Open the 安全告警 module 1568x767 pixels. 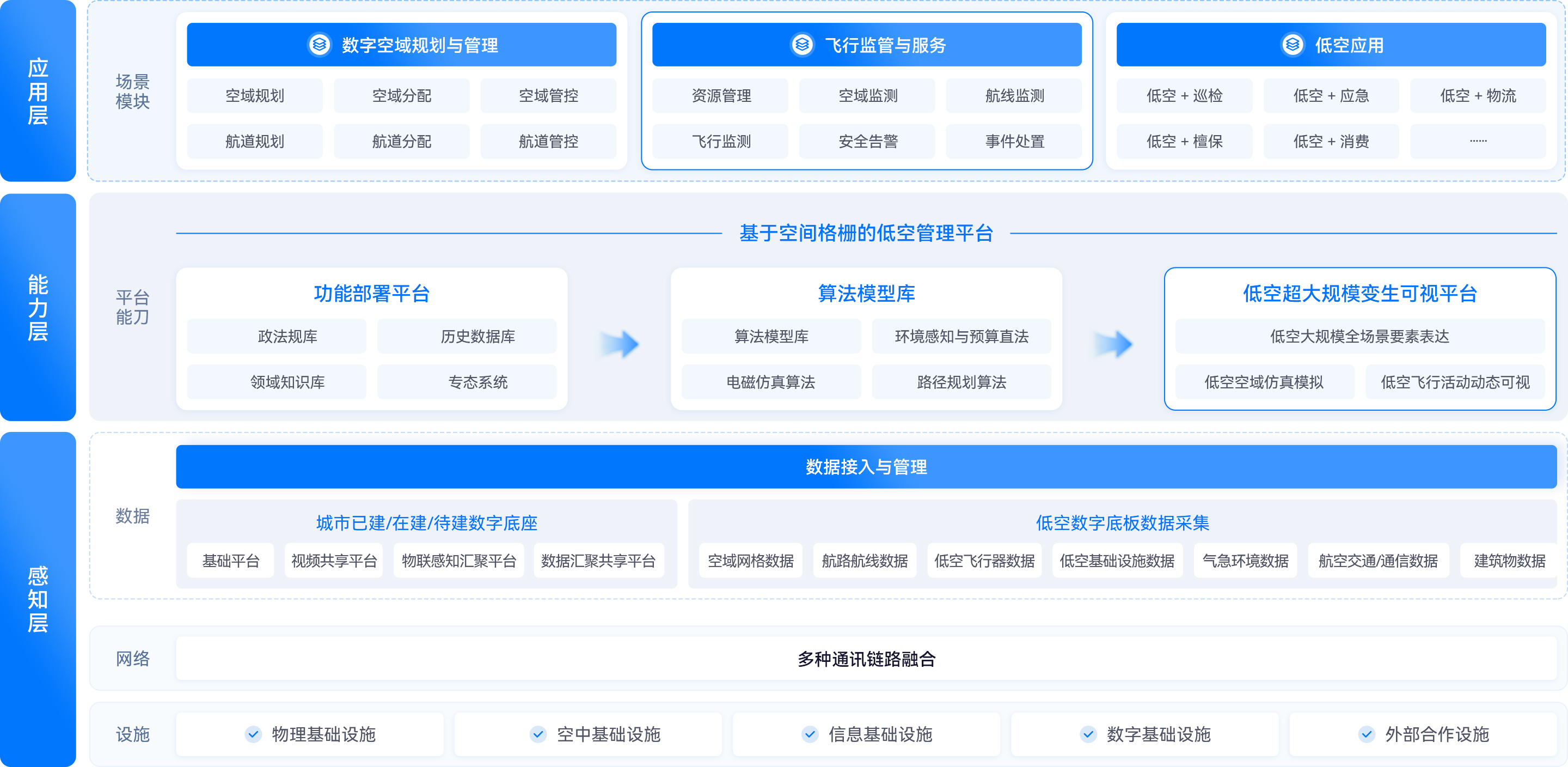(867, 141)
